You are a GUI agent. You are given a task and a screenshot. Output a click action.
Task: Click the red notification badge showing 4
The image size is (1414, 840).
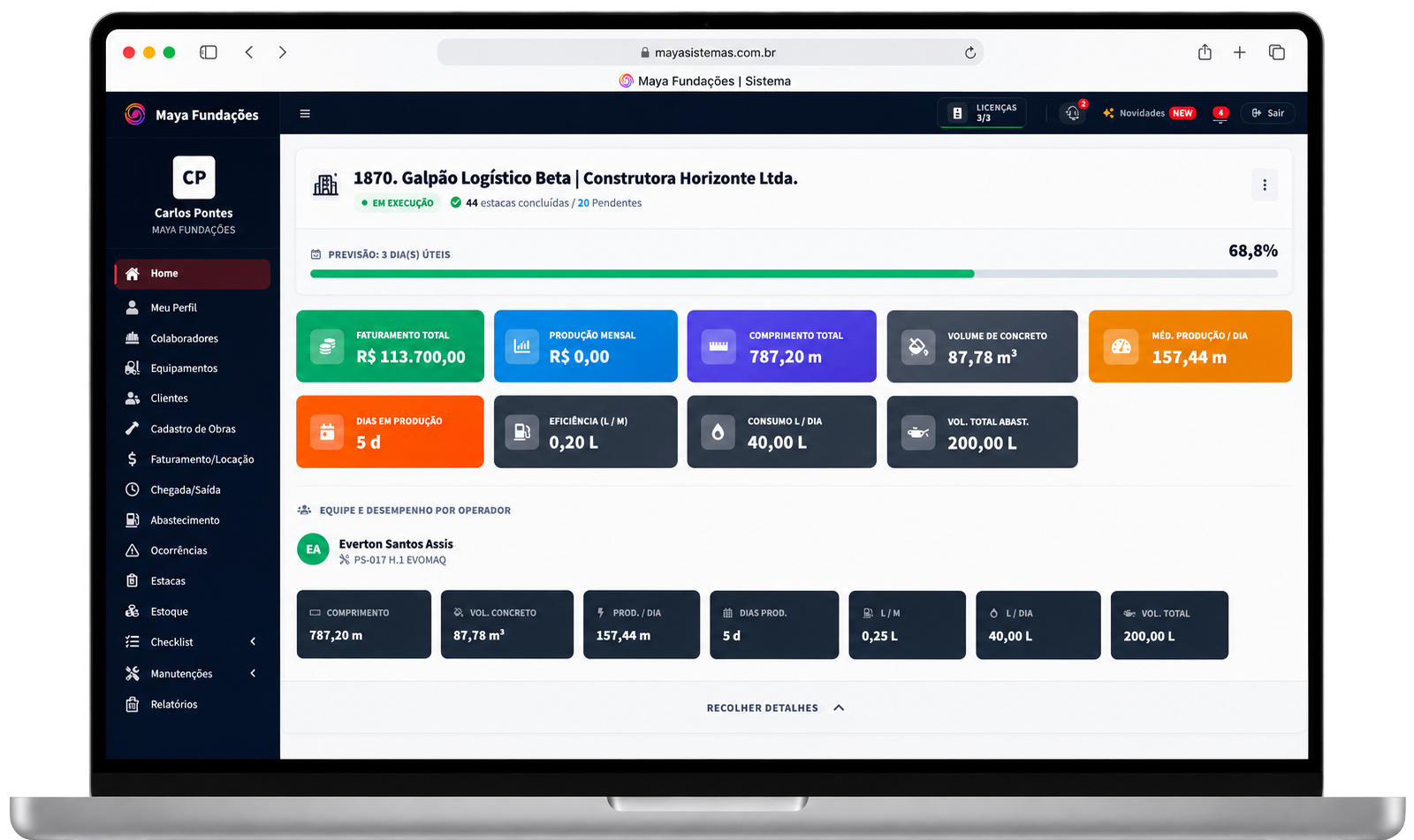(x=1220, y=113)
